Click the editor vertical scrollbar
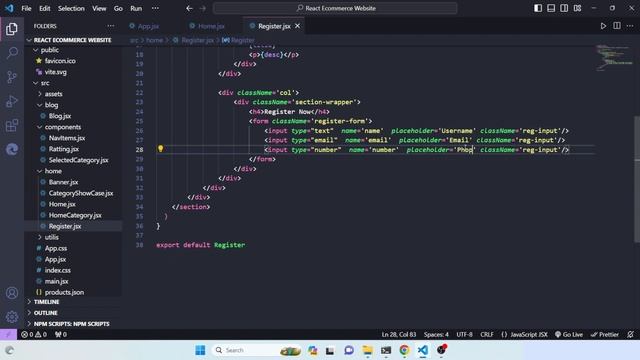The width and height of the screenshot is (640, 360). 637,179
